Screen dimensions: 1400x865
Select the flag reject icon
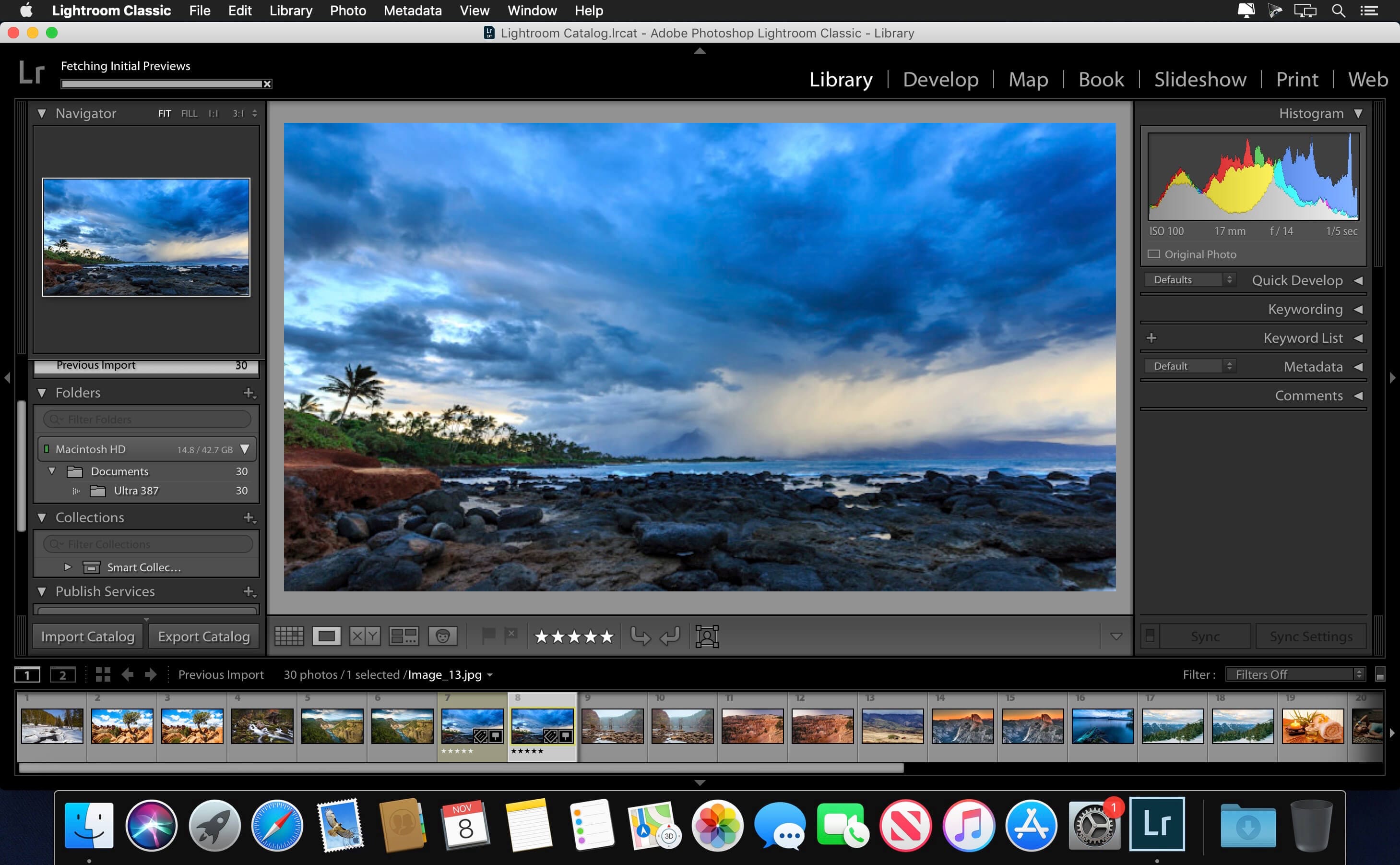510,636
